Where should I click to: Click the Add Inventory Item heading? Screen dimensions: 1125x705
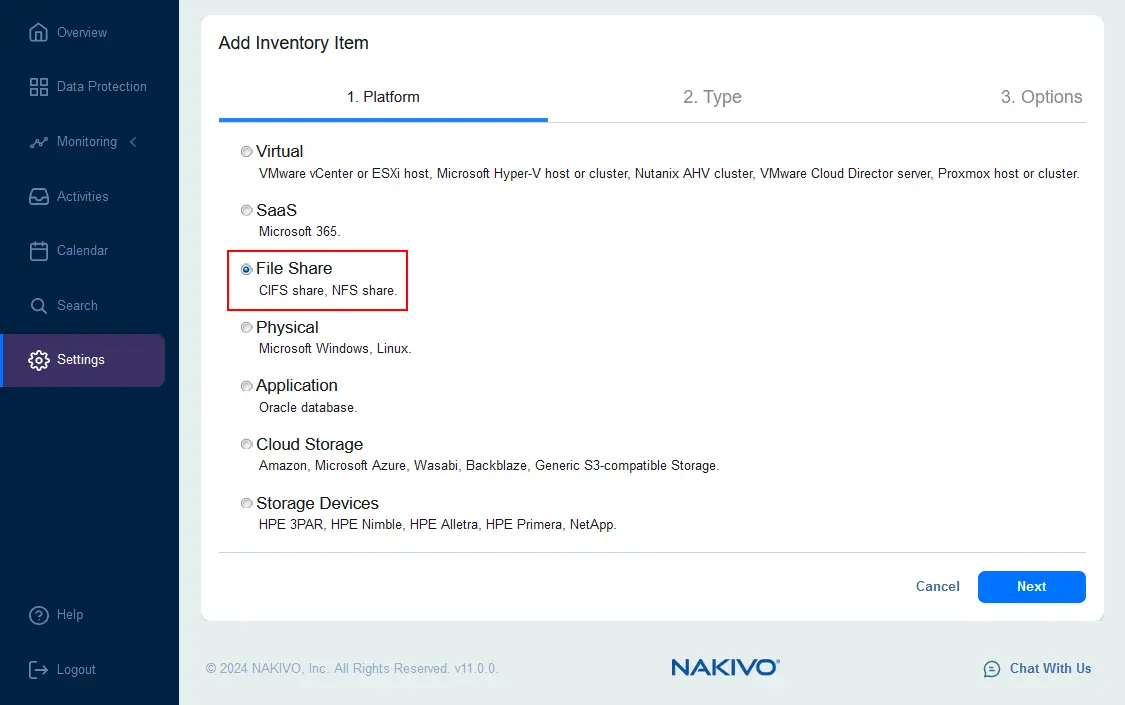click(293, 43)
